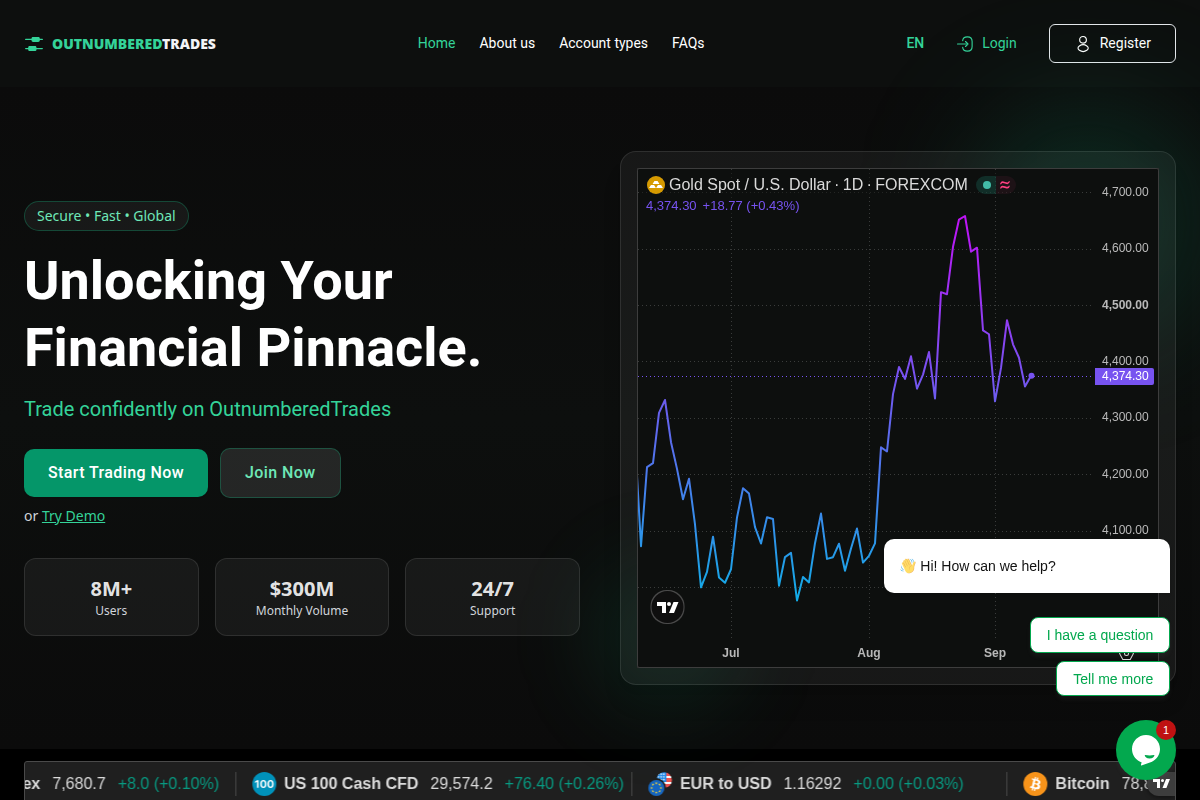Image resolution: width=1200 pixels, height=800 pixels.
Task: Click the chat notification badge
Action: 1166,730
